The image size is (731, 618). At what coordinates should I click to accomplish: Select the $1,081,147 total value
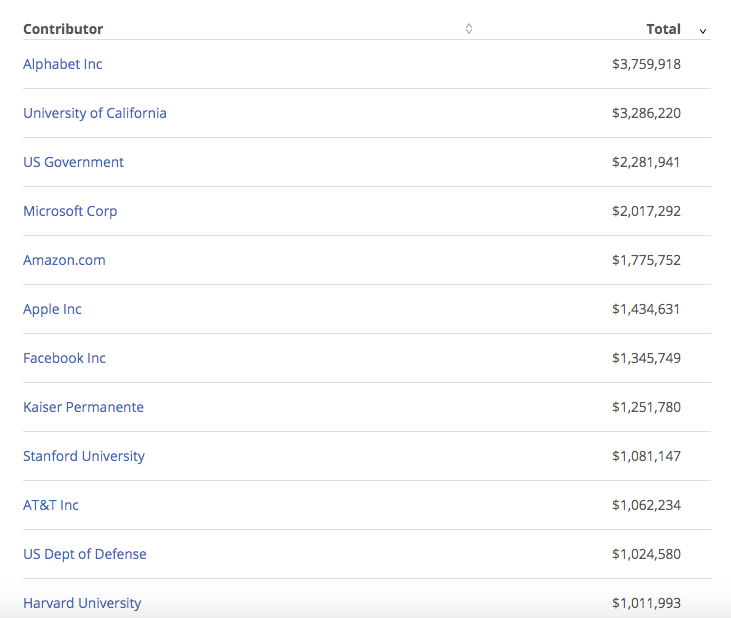pyautogui.click(x=646, y=456)
